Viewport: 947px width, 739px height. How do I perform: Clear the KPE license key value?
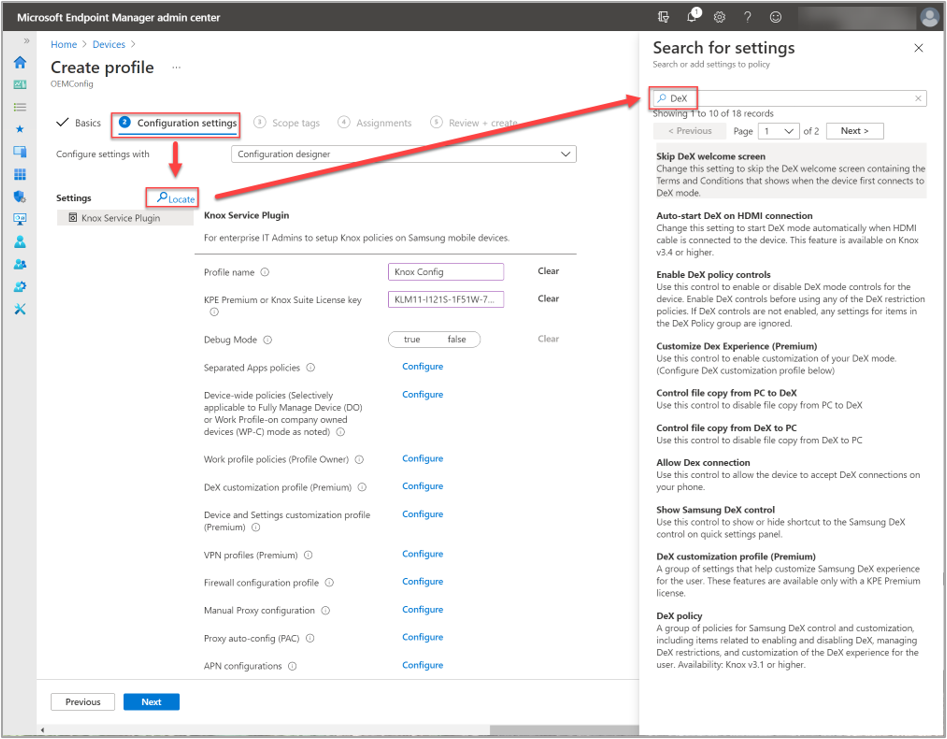point(548,298)
